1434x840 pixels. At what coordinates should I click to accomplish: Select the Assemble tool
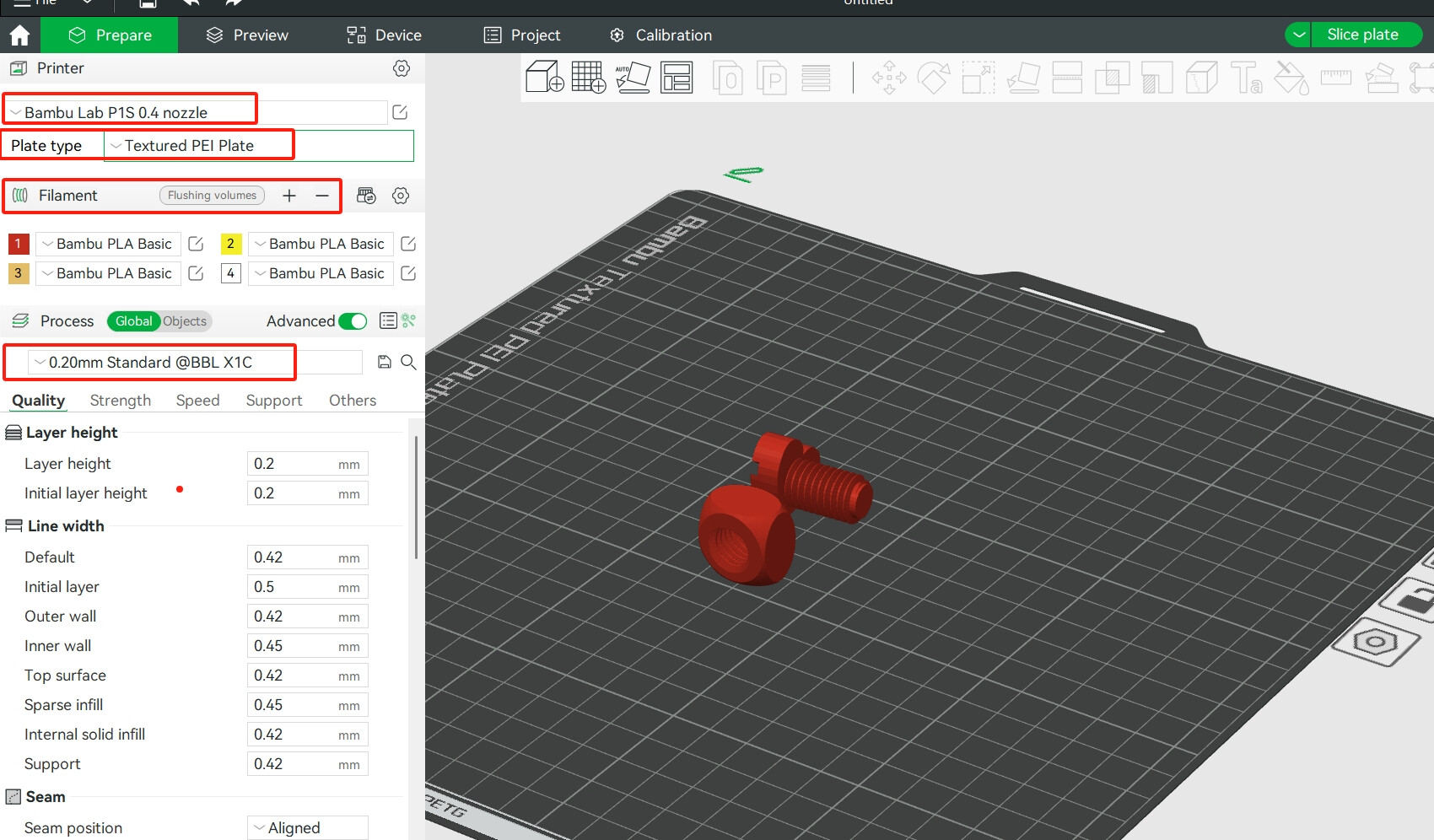click(x=1381, y=78)
